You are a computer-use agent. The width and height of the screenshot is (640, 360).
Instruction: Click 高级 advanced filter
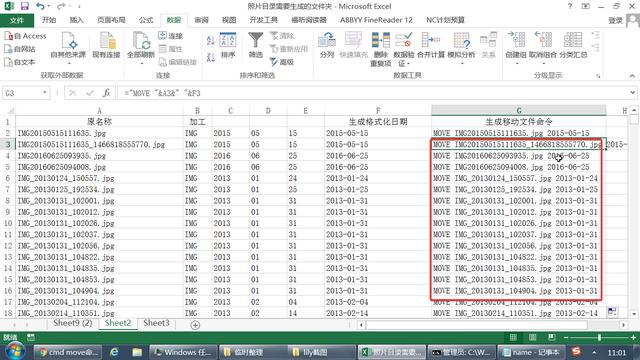tap(282, 62)
